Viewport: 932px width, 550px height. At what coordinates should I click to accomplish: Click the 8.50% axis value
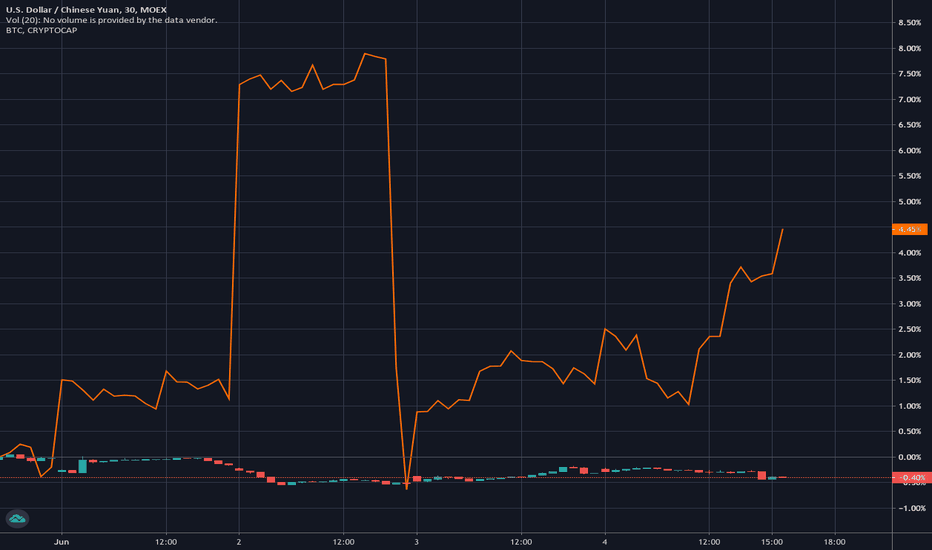[909, 23]
